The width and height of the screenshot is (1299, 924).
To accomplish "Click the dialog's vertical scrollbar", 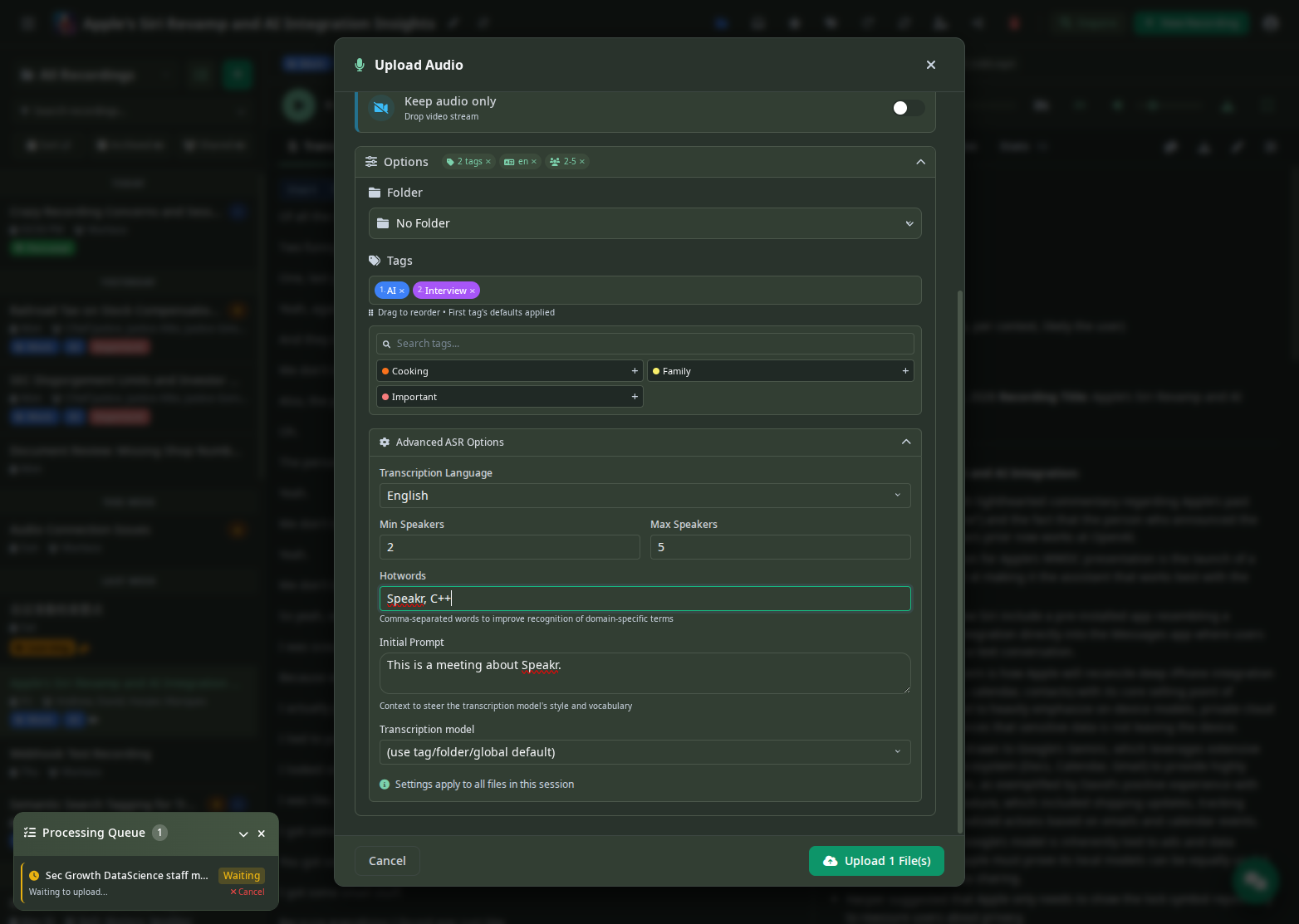I will [x=960, y=562].
